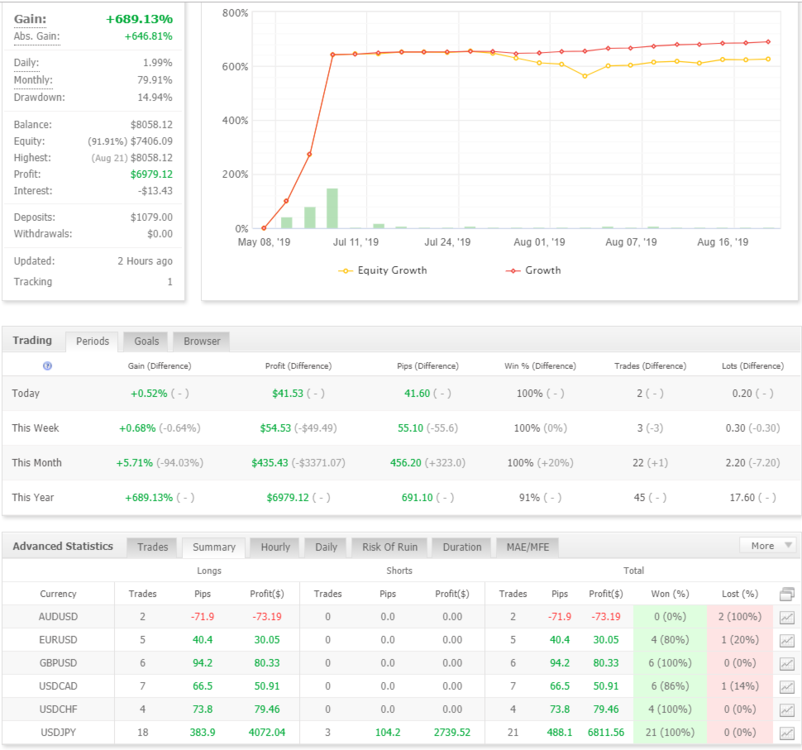Open the GBPUSD row chart icon
This screenshot has width=802, height=750.
point(787,664)
